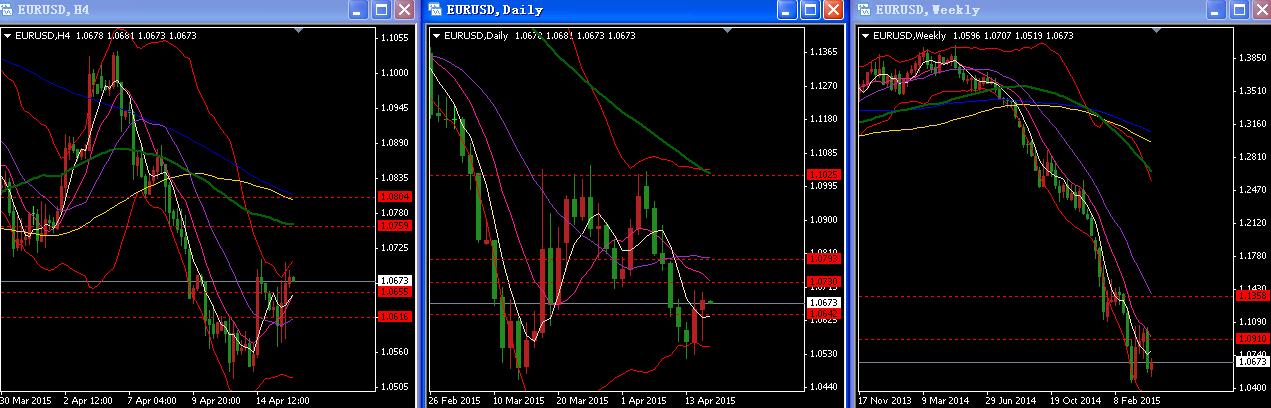Click the 1.0440 value on Daily price scale
Viewport: 1271px width, 408px height.
coord(825,386)
